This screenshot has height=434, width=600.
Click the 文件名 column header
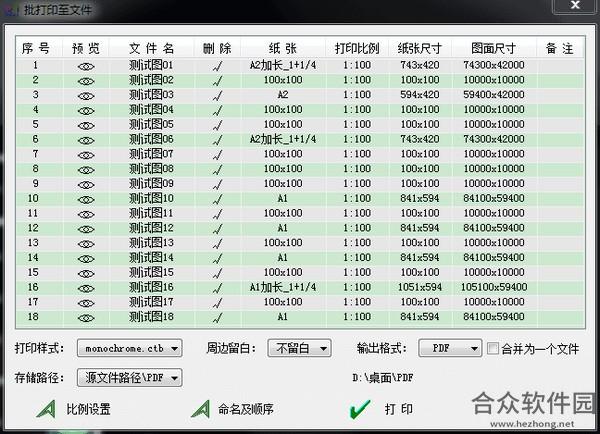tap(152, 48)
